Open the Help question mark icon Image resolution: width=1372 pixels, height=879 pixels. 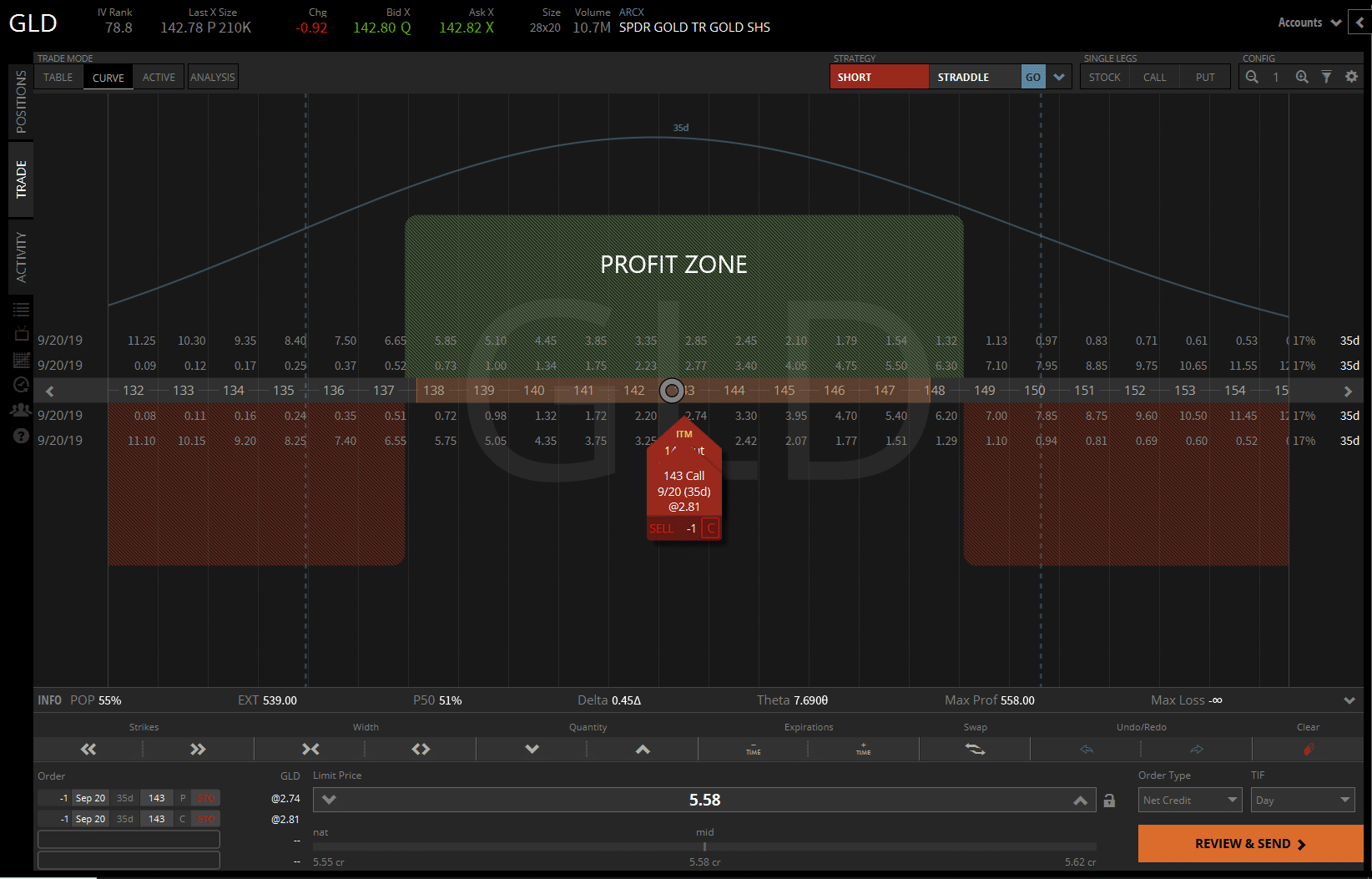pyautogui.click(x=21, y=435)
